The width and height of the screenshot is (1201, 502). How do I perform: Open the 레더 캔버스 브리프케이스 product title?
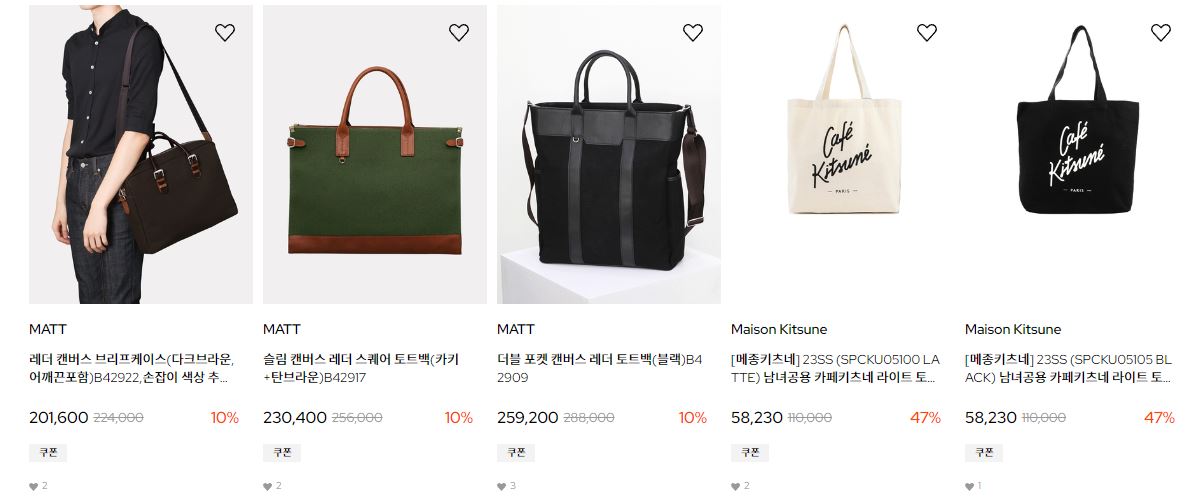(132, 368)
